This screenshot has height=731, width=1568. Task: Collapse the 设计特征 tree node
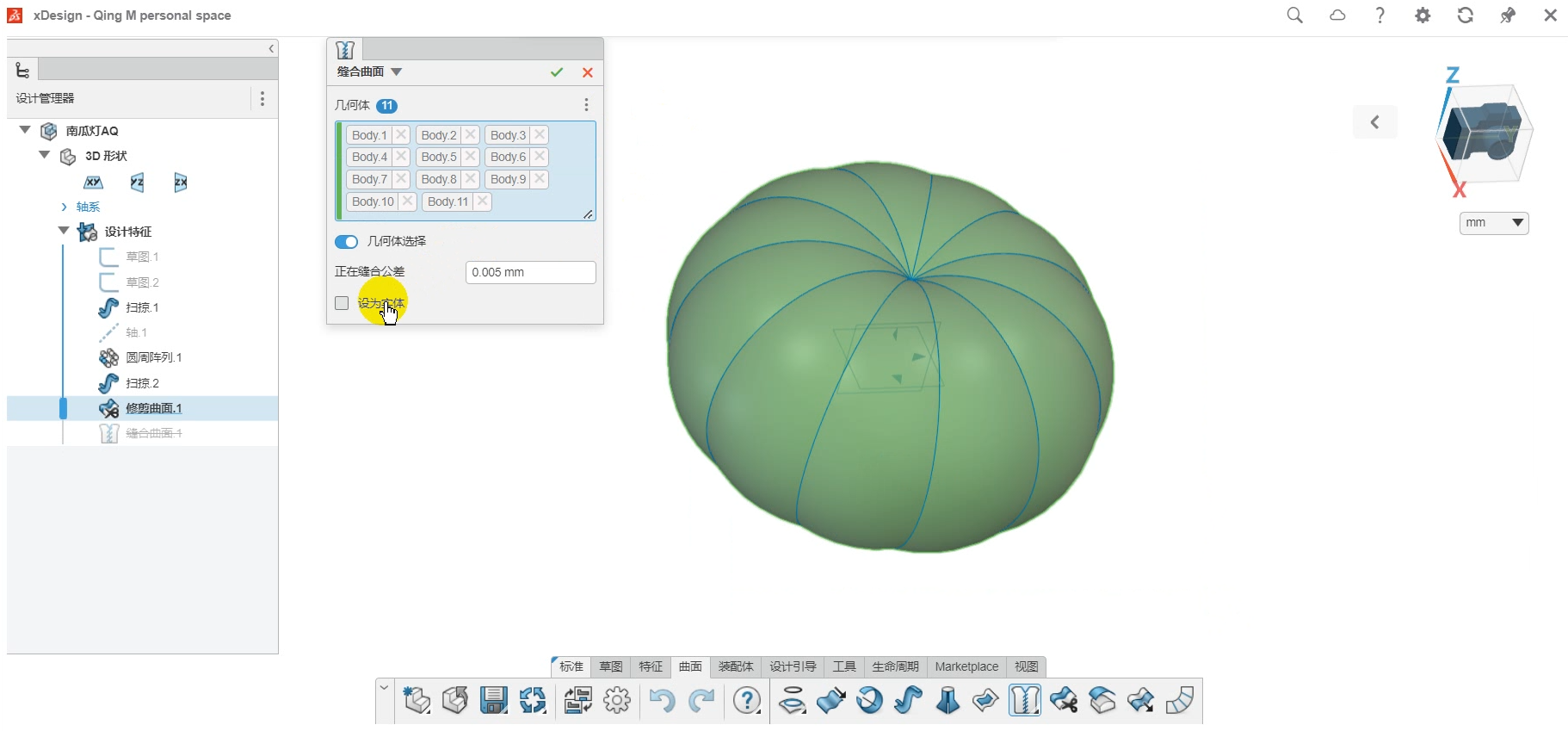pyautogui.click(x=64, y=231)
